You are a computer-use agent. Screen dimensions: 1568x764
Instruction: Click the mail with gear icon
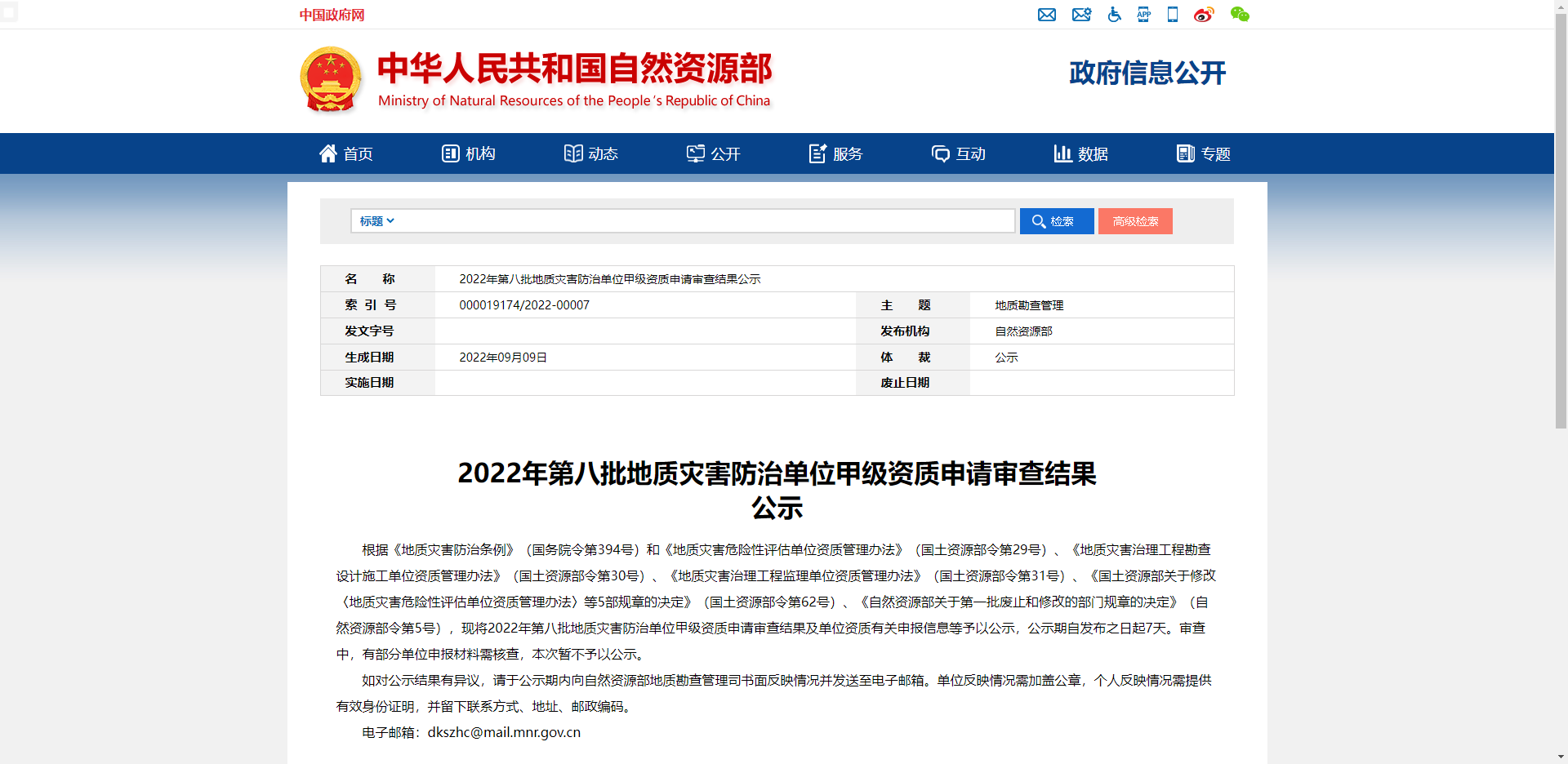pyautogui.click(x=1081, y=15)
